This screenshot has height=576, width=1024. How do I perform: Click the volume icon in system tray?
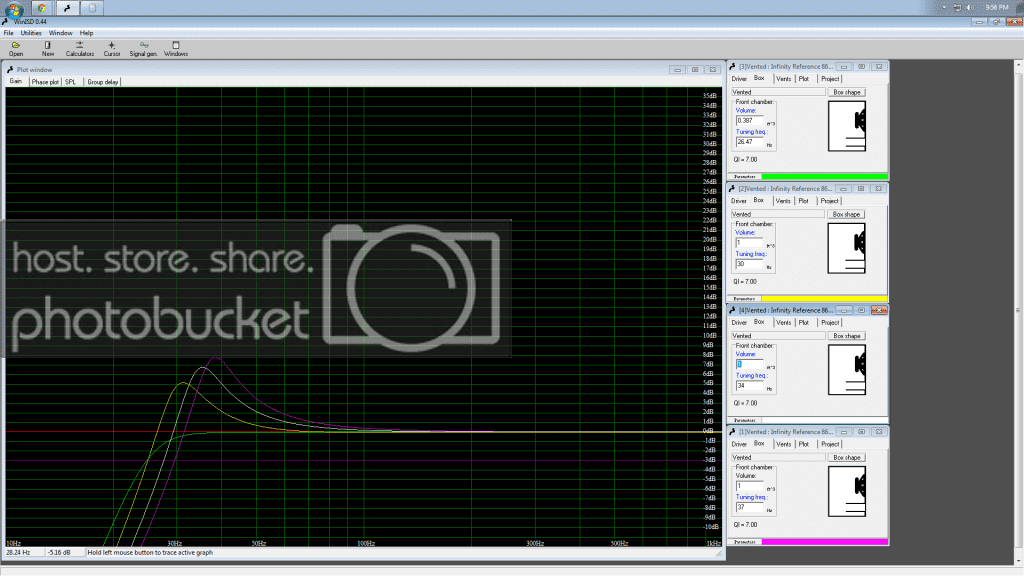[x=969, y=7]
